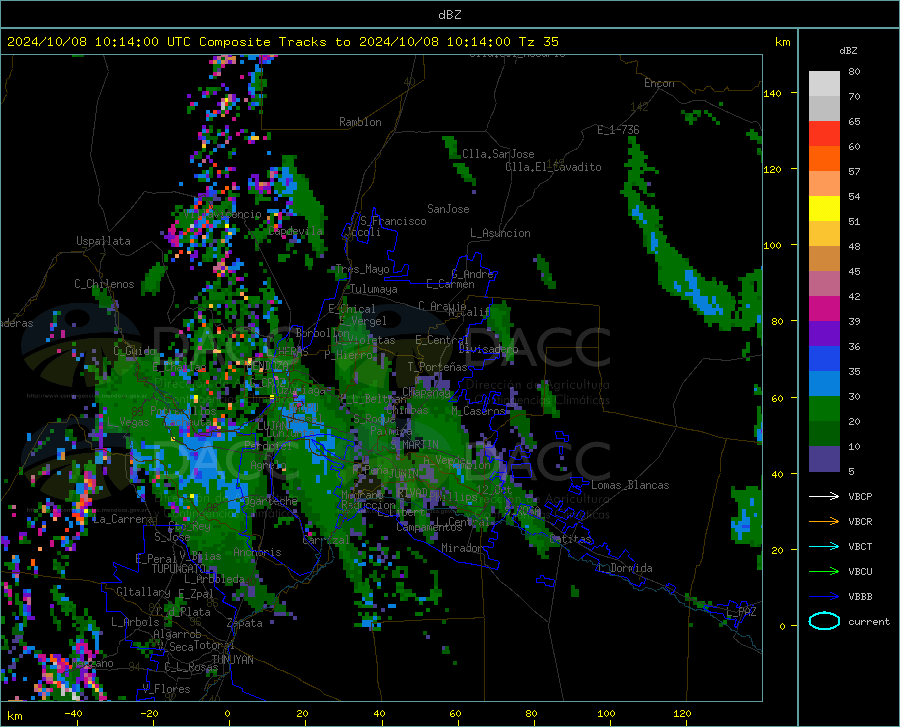The image size is (900, 727).
Task: Click the 'dBZ' title at the top
Action: tap(449, 15)
